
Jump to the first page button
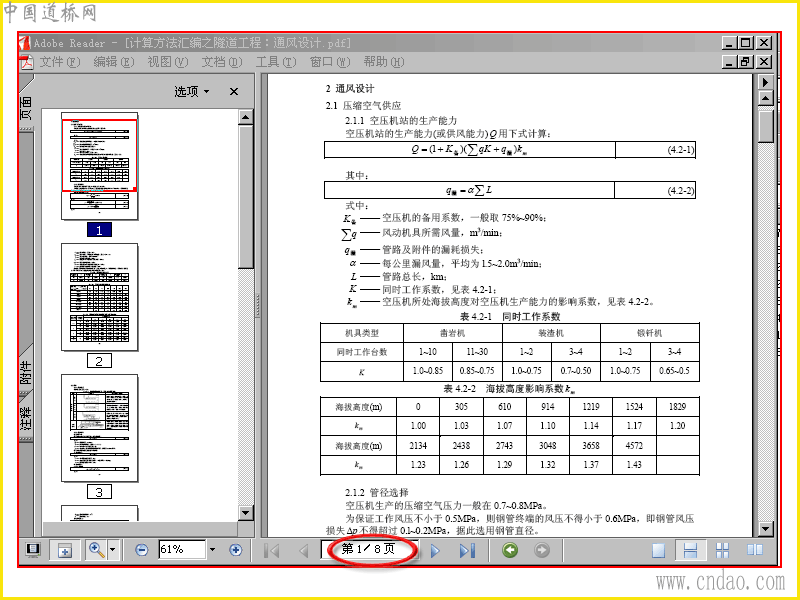271,551
